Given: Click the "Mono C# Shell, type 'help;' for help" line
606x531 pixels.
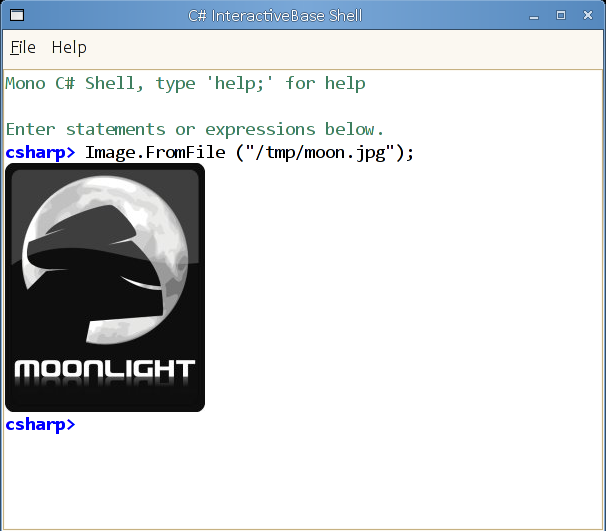Looking at the screenshot, I should (x=185, y=84).
